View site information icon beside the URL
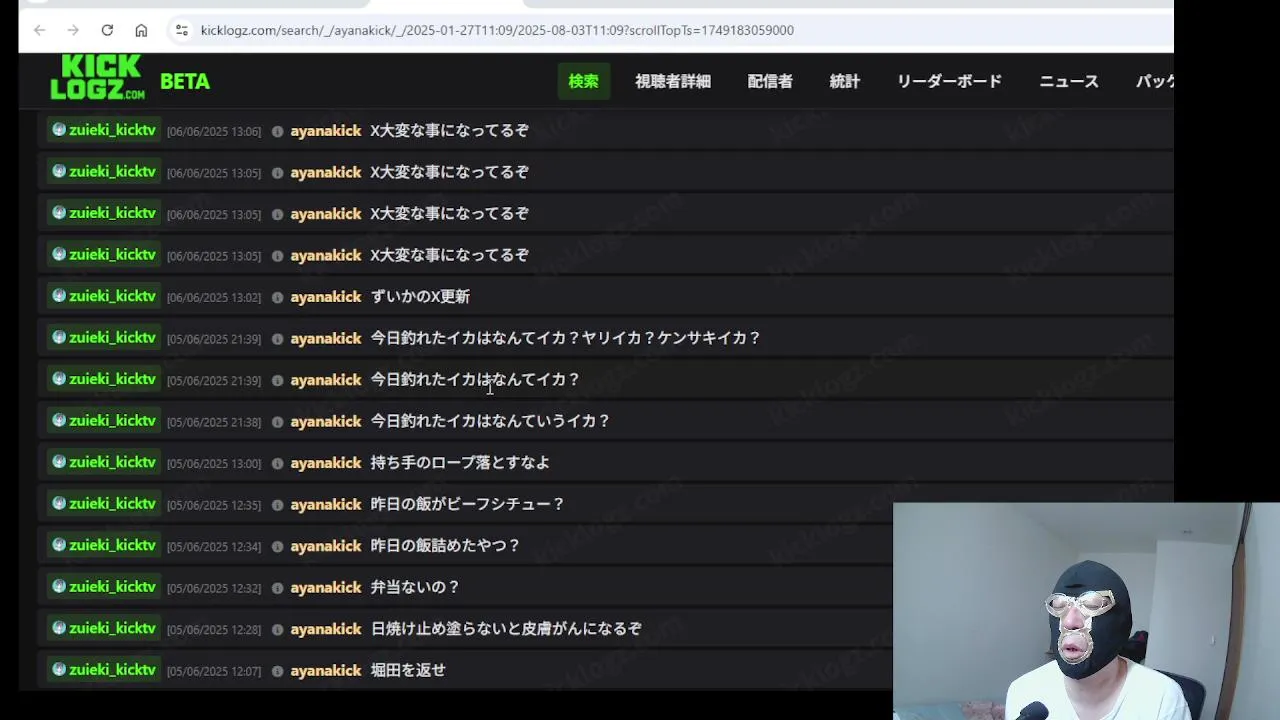This screenshot has height=720, width=1280. (x=181, y=30)
